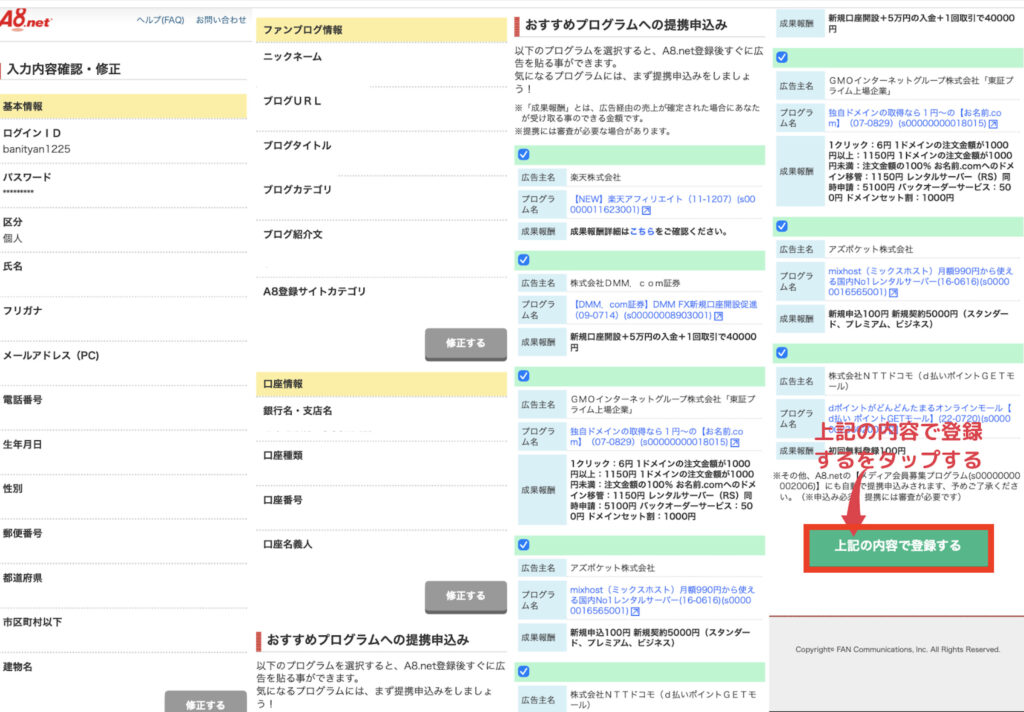The image size is (1024, 712).
Task: Toggle アズポケット checkbox in third screen
Action: 524,545
